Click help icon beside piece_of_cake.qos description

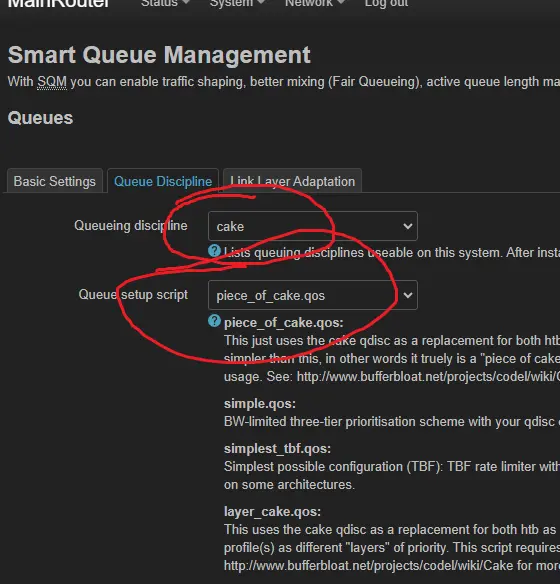click(214, 321)
